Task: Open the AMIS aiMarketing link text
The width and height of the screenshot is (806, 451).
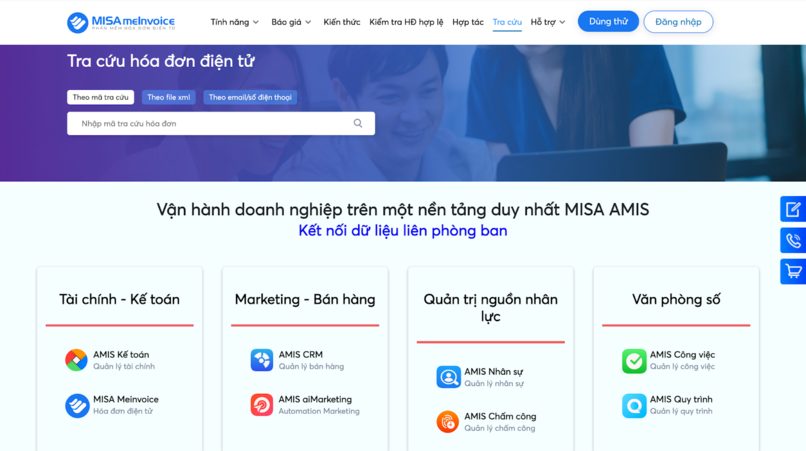Action: pyautogui.click(x=315, y=399)
